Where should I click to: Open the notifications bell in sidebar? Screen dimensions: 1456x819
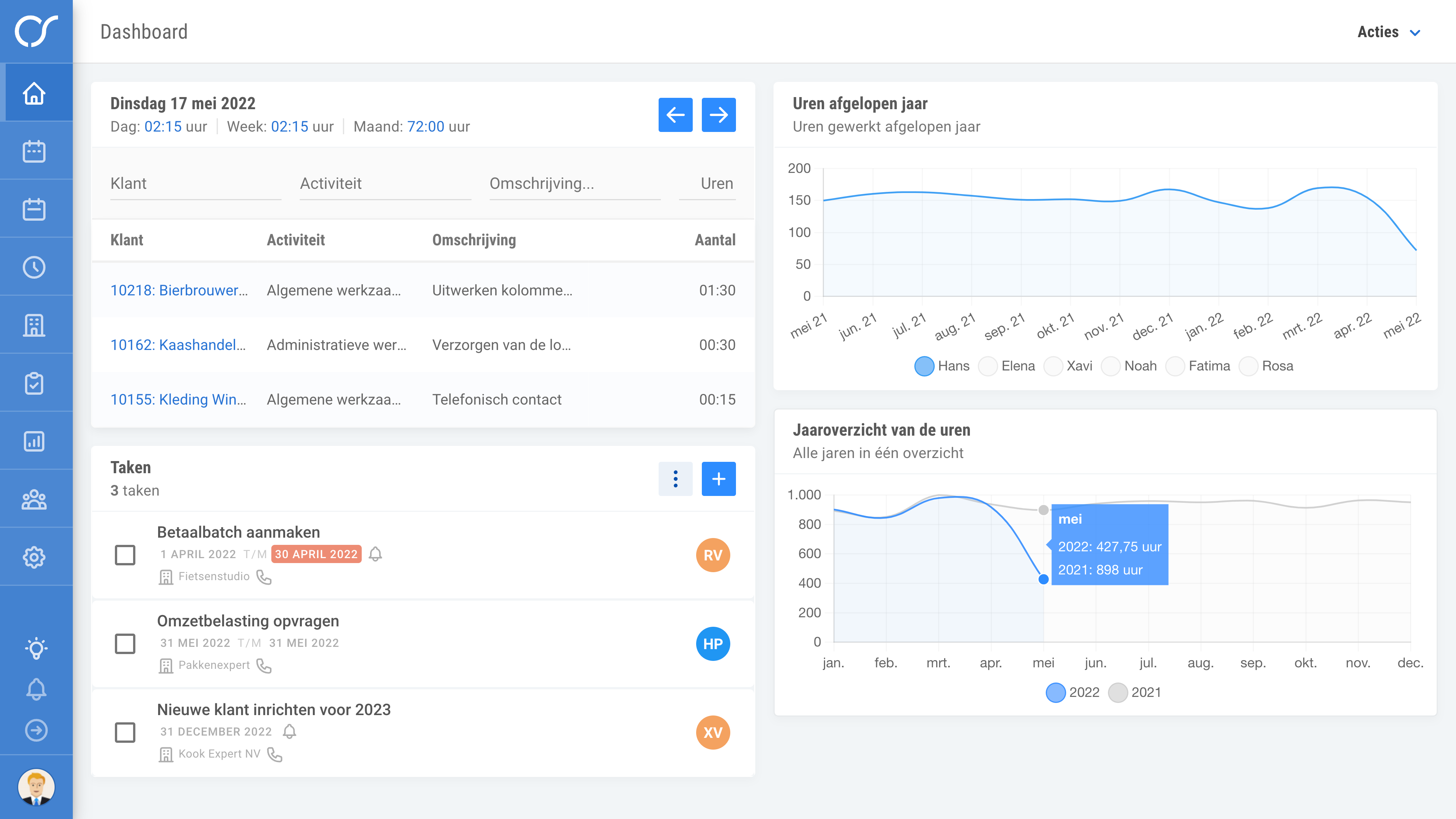coord(36,689)
